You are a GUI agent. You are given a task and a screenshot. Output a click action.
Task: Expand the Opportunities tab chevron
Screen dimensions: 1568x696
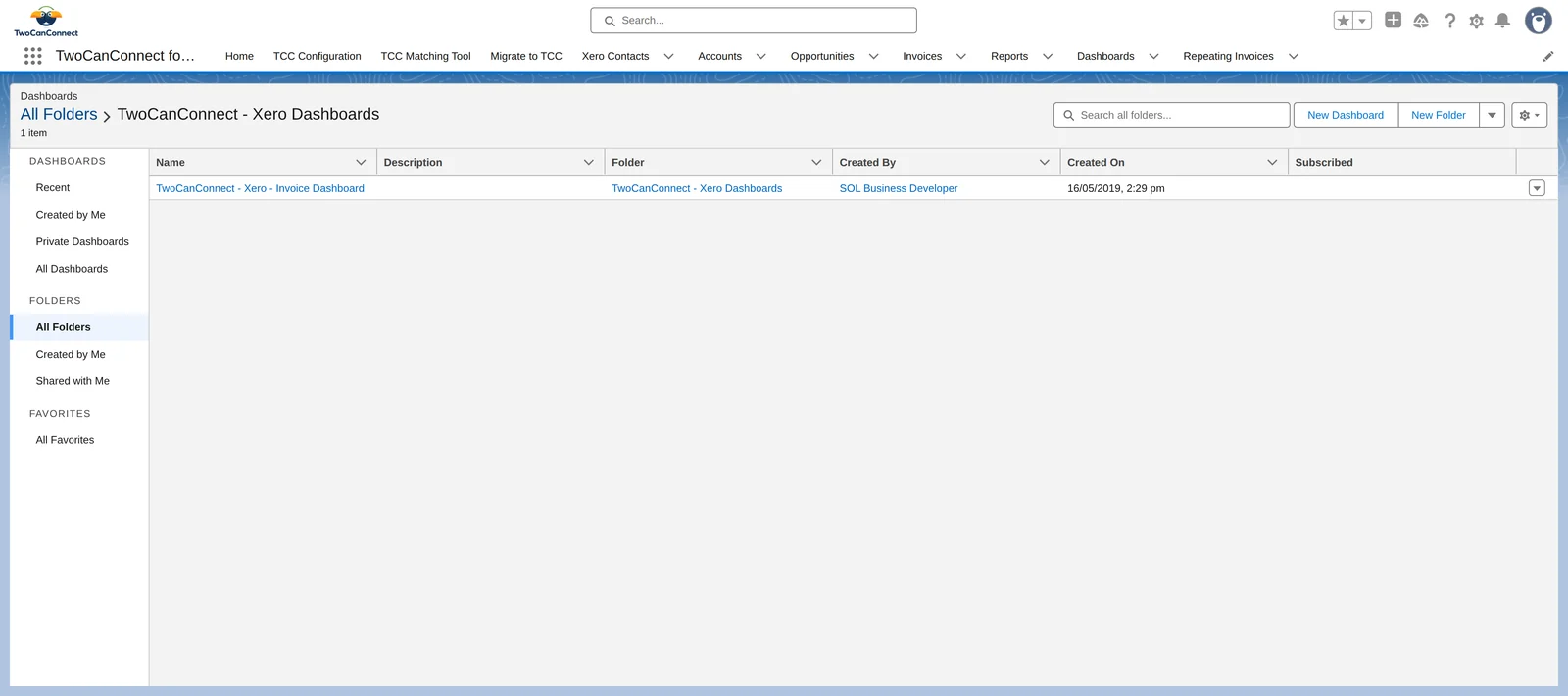point(874,56)
